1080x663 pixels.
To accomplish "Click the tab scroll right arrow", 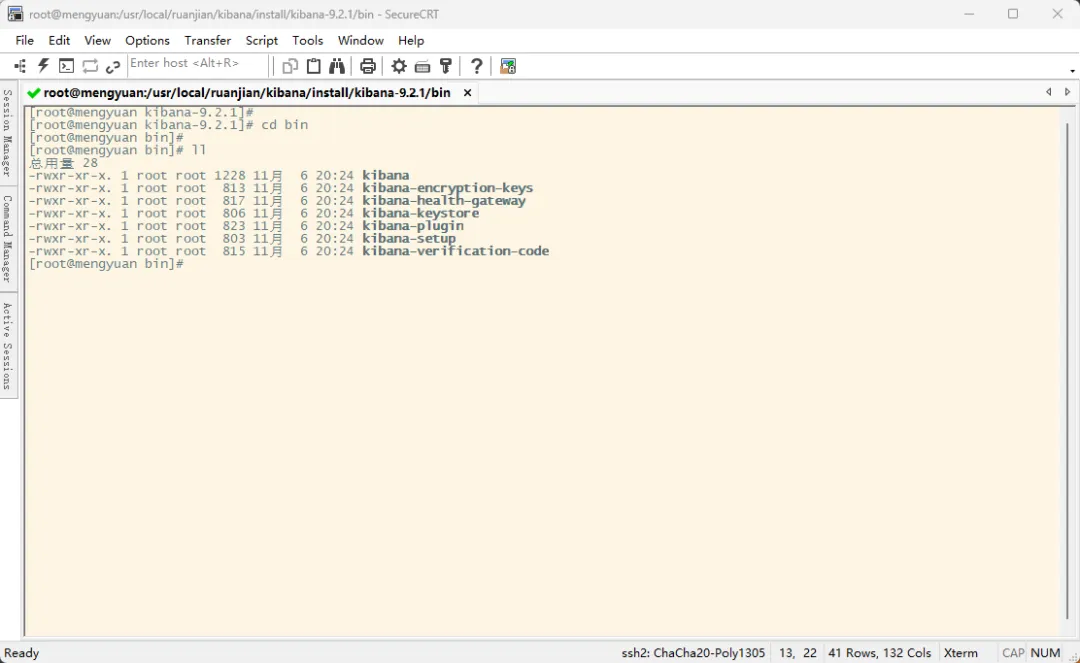I will (1068, 92).
